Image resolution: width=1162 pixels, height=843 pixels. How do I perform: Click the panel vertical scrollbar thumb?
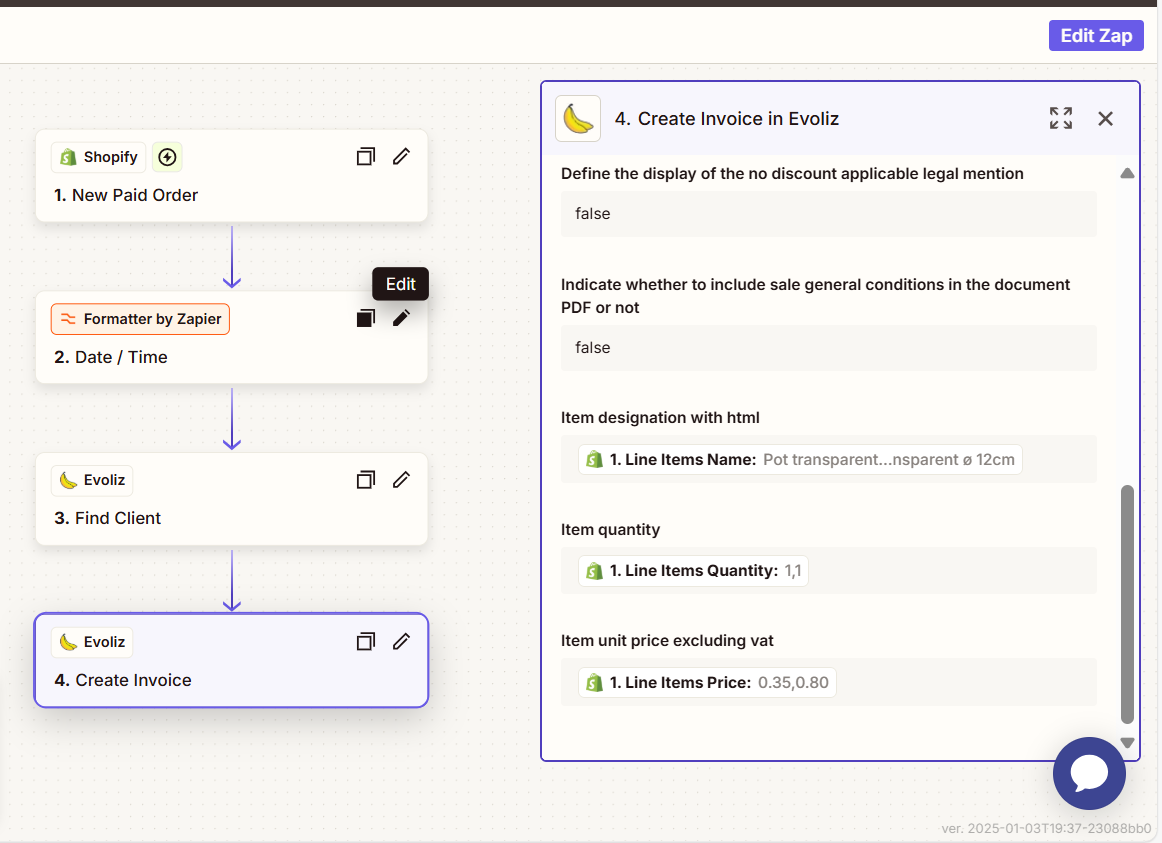click(x=1127, y=604)
